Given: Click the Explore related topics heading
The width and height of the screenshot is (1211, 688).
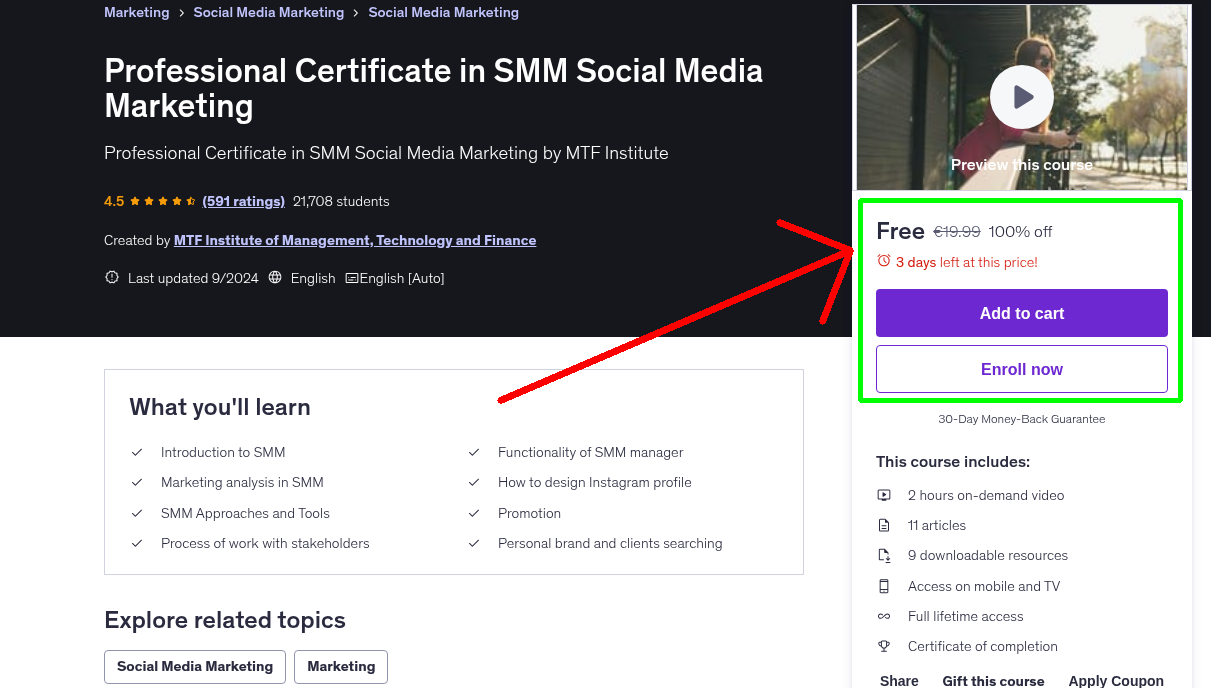Looking at the screenshot, I should point(225,620).
